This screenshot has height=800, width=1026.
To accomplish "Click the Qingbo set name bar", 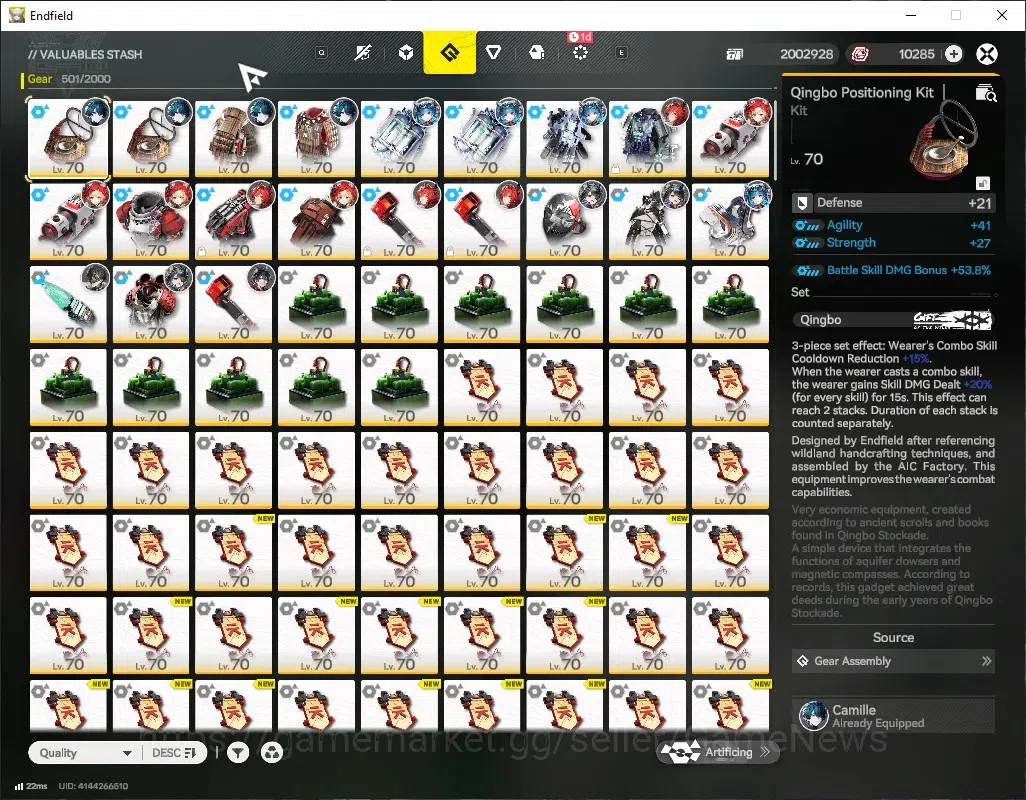I will pos(893,320).
